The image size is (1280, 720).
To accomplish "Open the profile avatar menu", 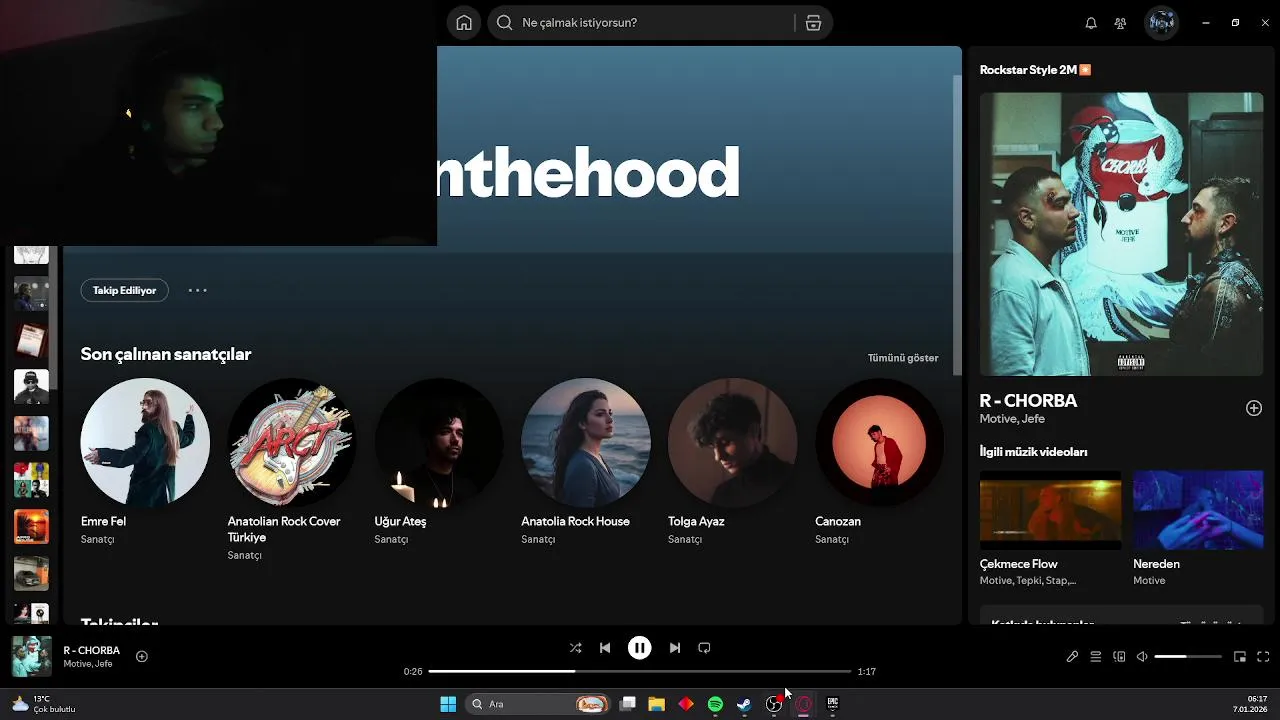I will point(1161,23).
